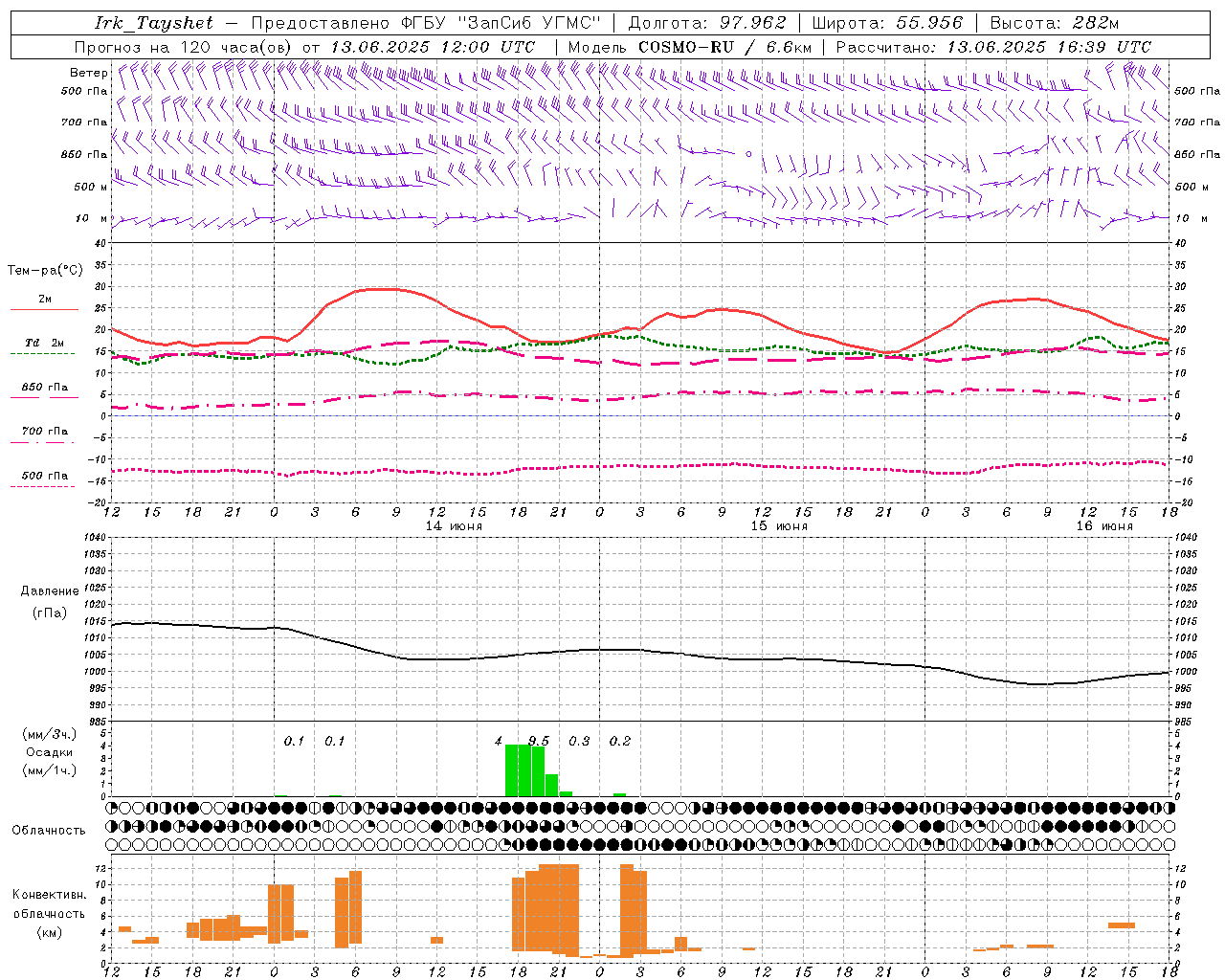Click the precipitation amount "0.2"
The image size is (1225, 980).
pos(620,741)
